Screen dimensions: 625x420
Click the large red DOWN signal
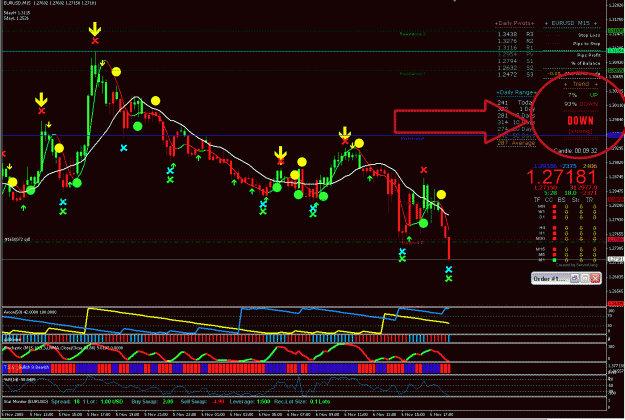[580, 121]
